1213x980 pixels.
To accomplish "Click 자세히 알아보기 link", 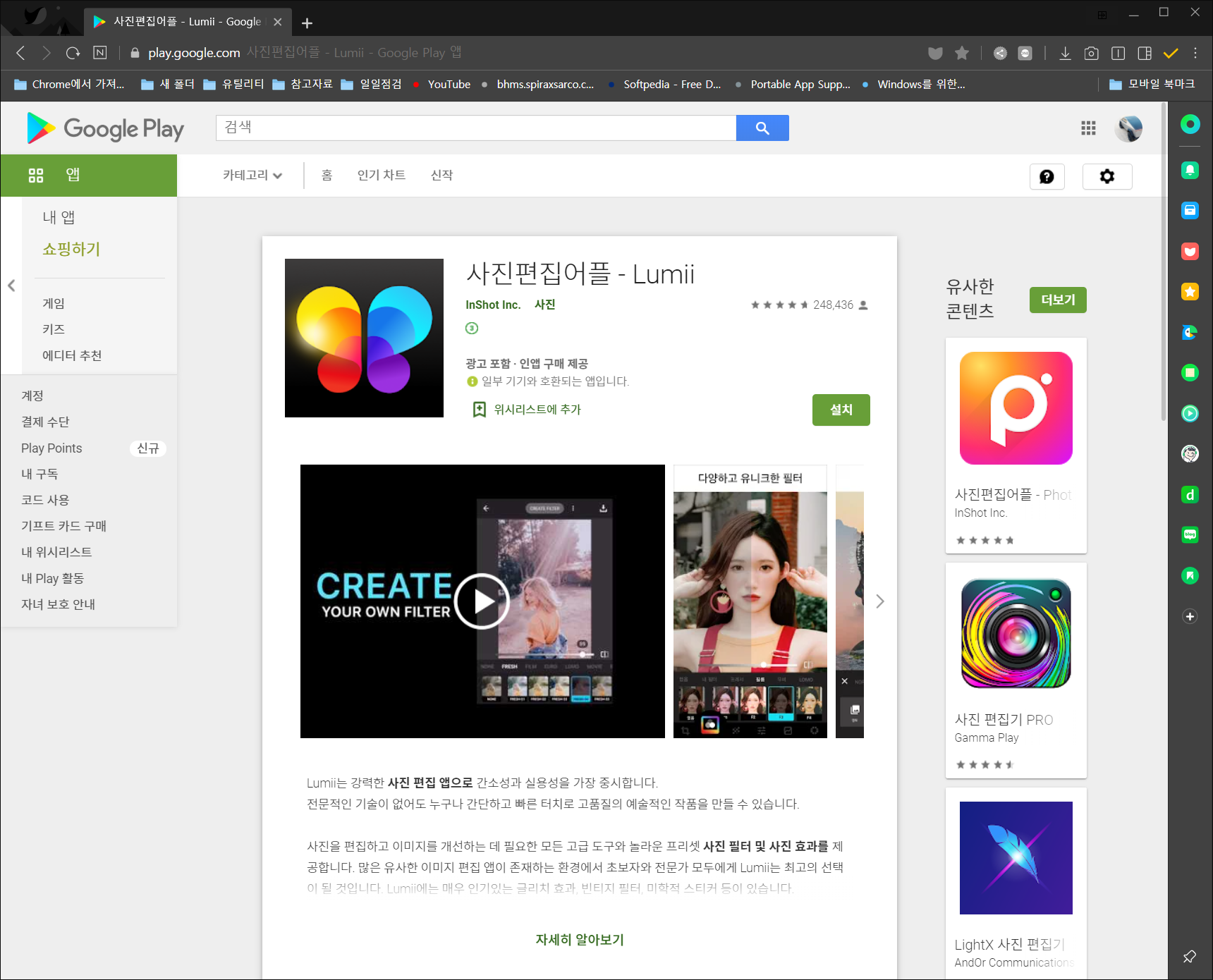I will coord(580,940).
